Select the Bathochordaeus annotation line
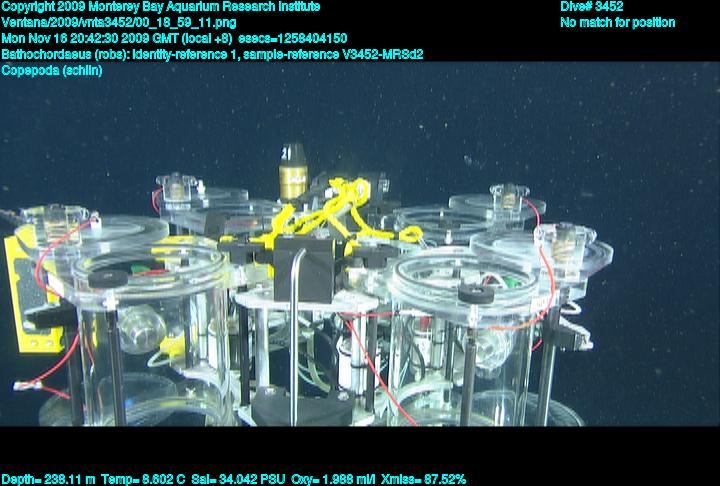Viewport: 720px width, 486px height. (212, 55)
